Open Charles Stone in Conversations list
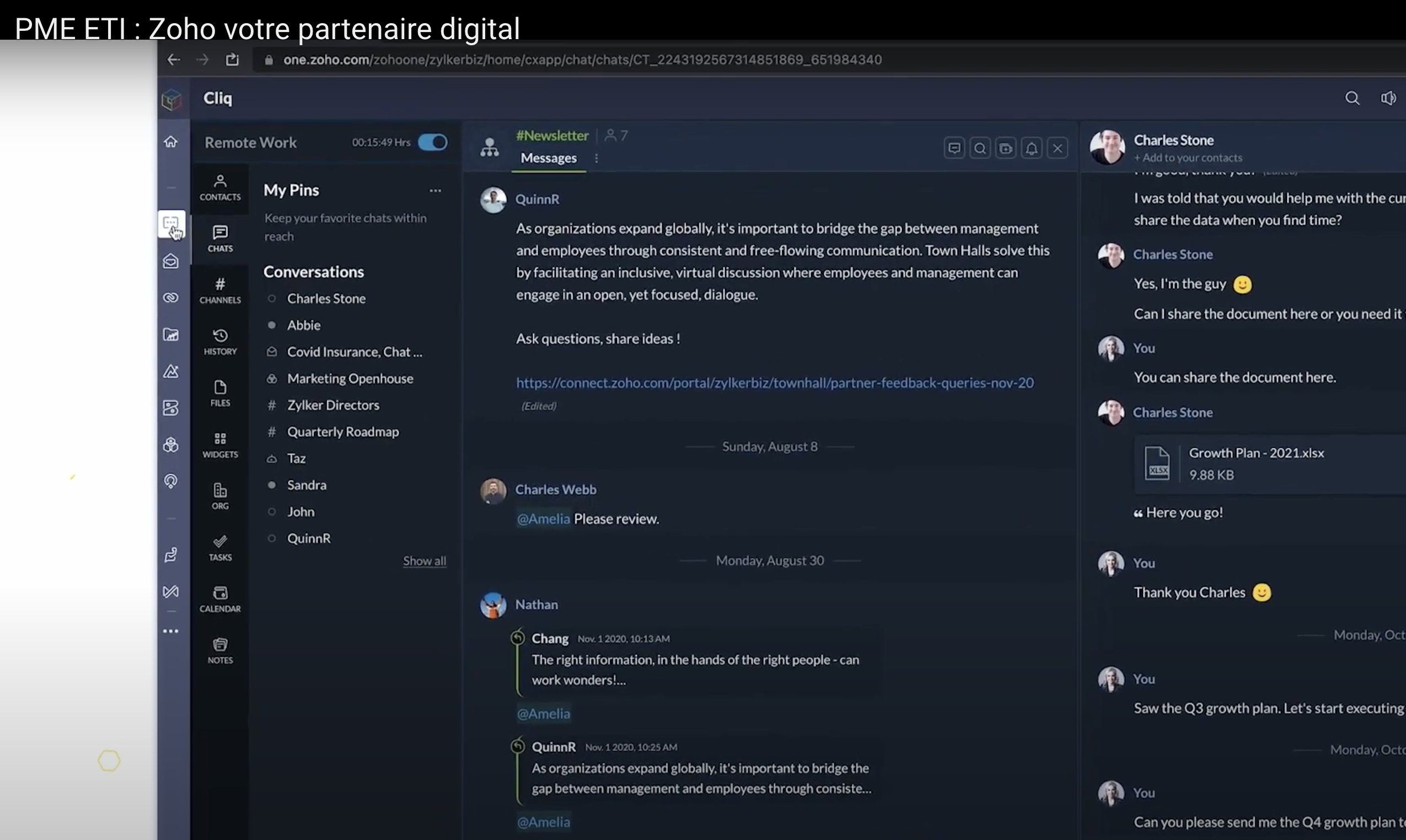This screenshot has width=1406, height=840. tap(326, 298)
